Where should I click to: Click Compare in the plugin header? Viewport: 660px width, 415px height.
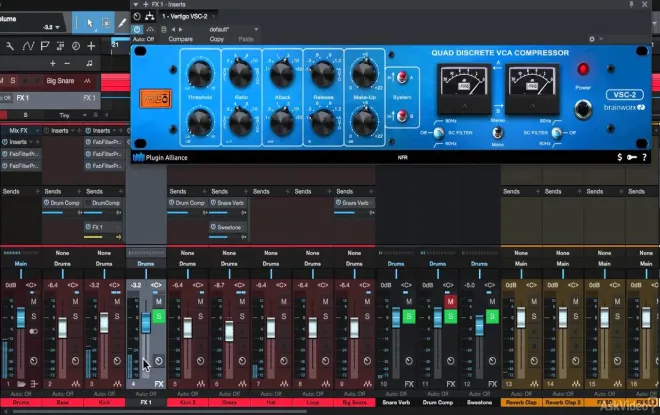coord(181,39)
